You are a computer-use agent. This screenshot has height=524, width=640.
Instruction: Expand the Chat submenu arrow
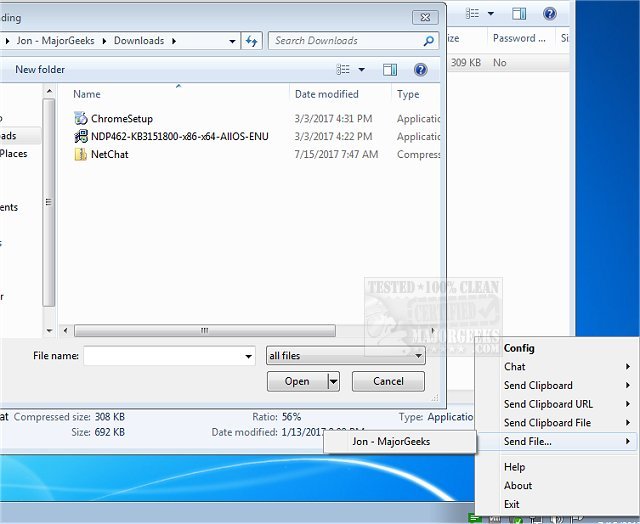pos(628,366)
